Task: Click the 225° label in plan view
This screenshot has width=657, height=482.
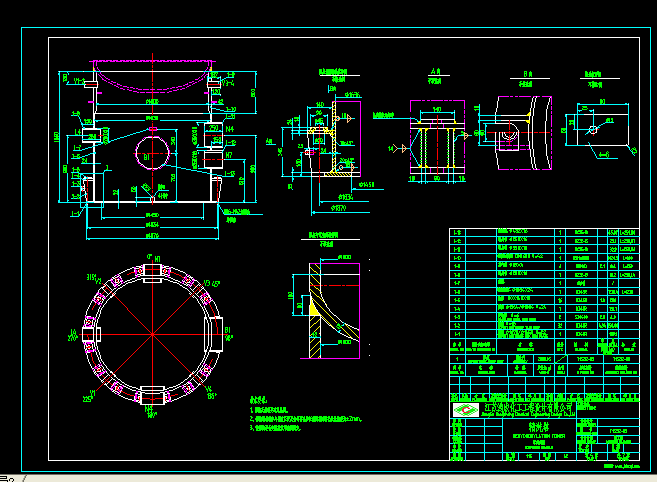Action: tap(87, 399)
